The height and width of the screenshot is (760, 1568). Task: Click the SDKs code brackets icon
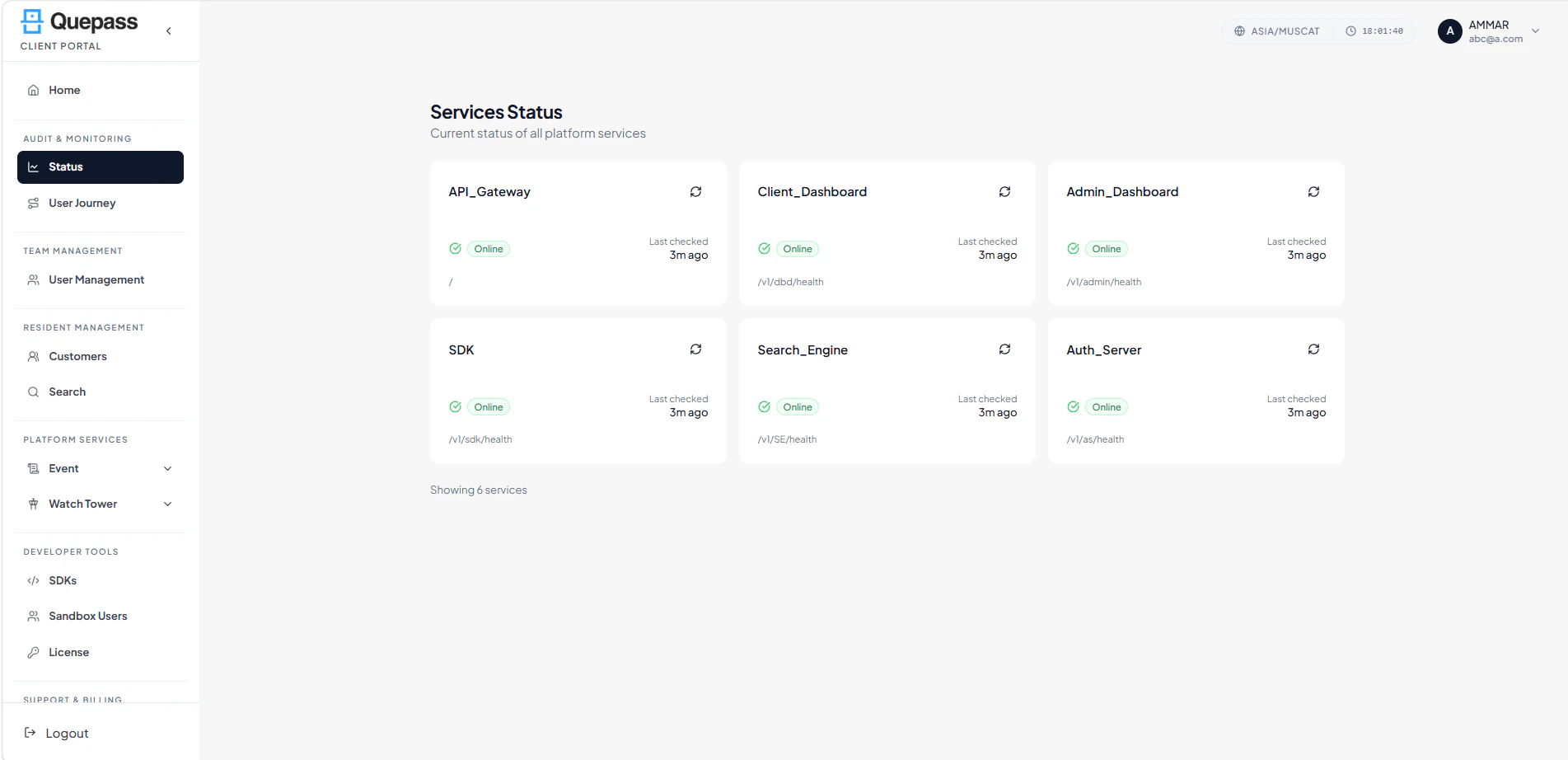[x=33, y=580]
